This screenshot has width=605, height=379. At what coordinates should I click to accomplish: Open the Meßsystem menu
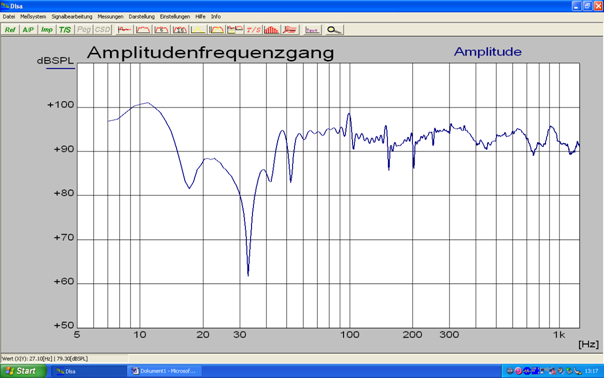[33, 17]
